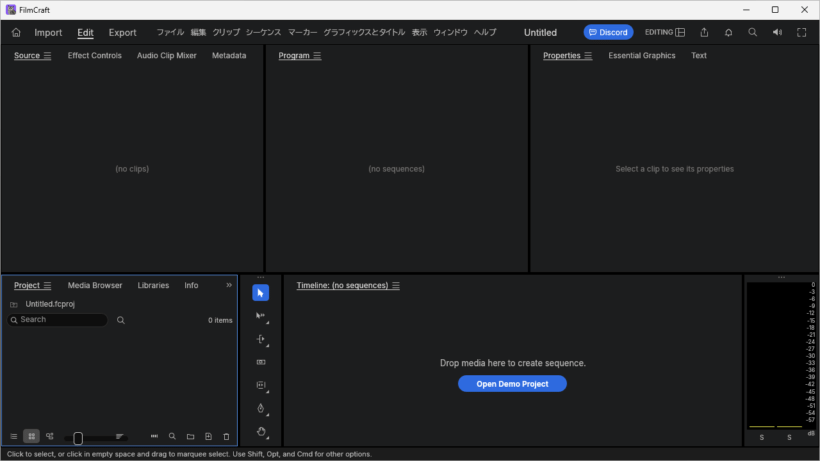The height and width of the screenshot is (461, 820).
Task: Switch Project panel to freeform view
Action: [50, 436]
